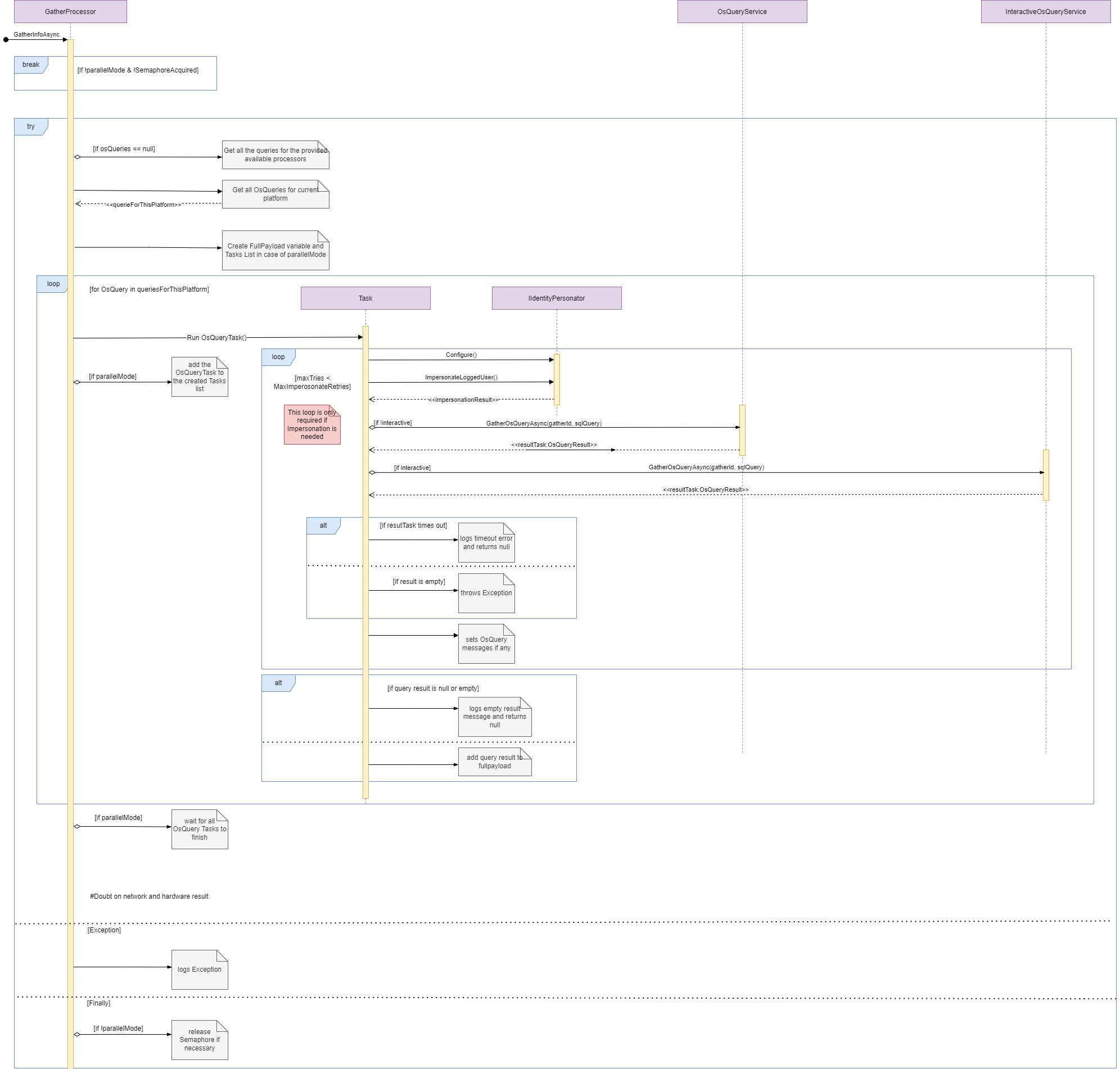Select the try fragment label tab
The image size is (1120, 1069).
pyautogui.click(x=31, y=126)
